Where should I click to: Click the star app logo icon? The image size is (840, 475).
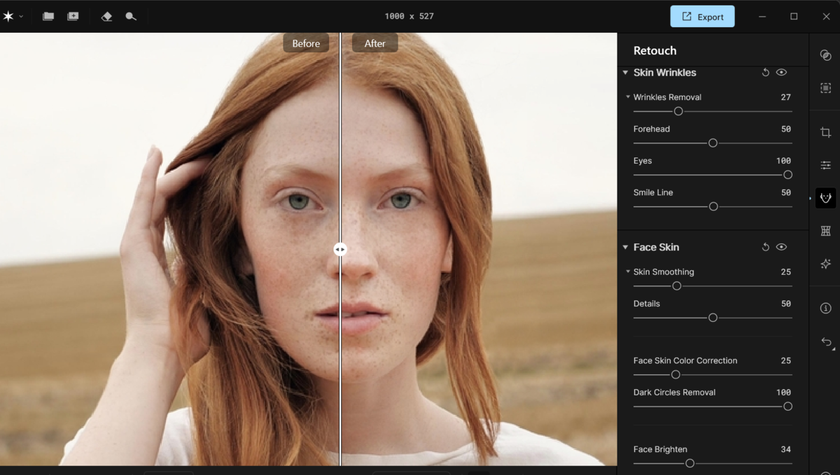pyautogui.click(x=8, y=16)
